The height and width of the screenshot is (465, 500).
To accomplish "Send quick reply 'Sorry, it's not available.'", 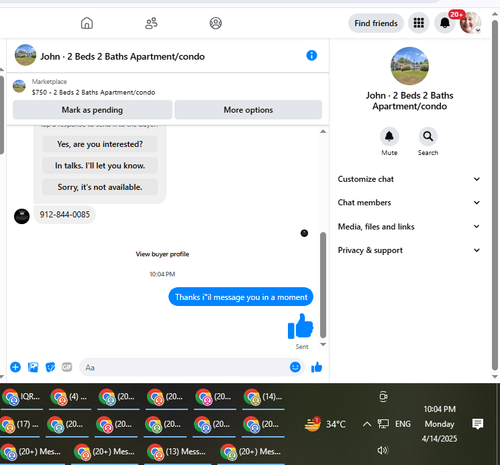I will 100,187.
